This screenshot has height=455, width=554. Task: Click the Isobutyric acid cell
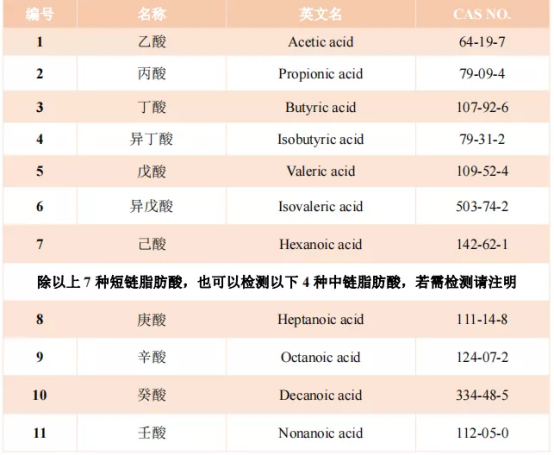[x=320, y=139]
